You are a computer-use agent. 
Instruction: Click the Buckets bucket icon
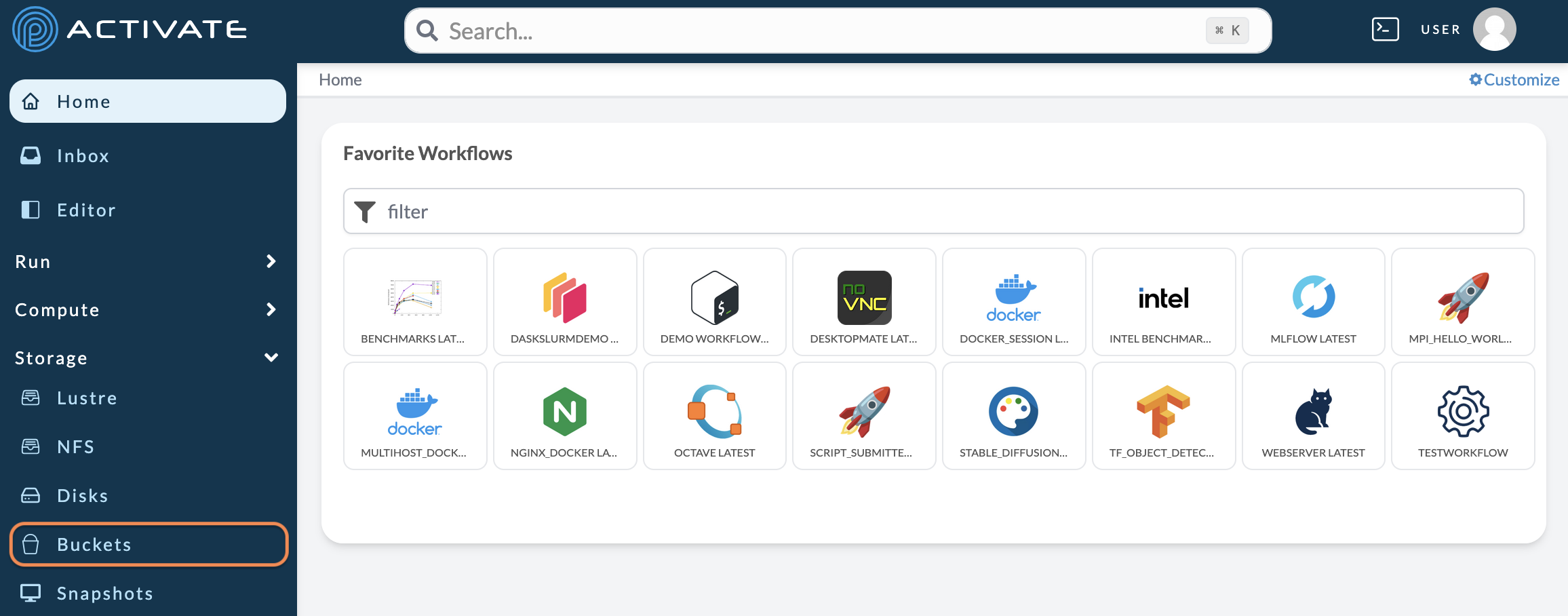(31, 544)
